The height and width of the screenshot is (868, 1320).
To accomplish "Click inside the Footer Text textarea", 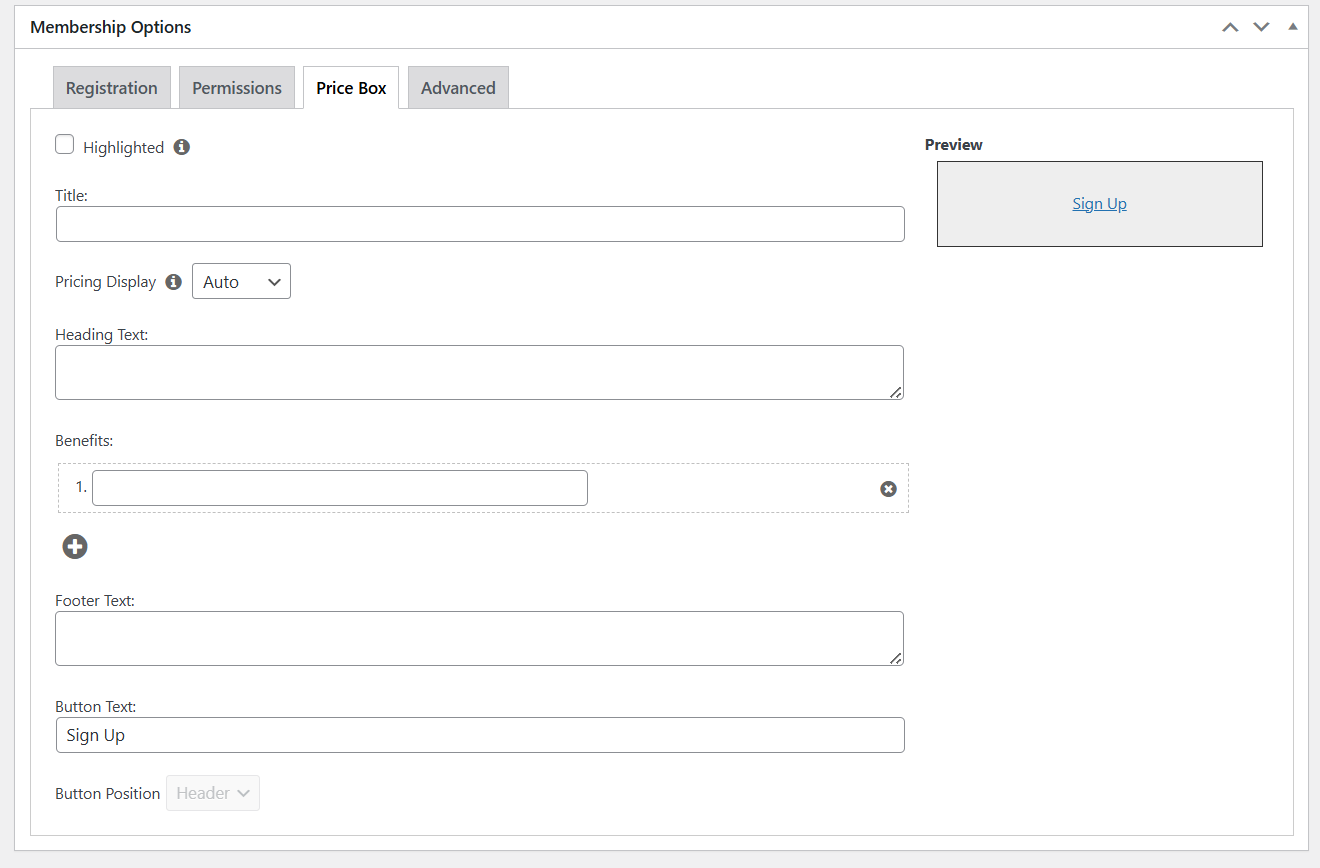I will (x=479, y=638).
